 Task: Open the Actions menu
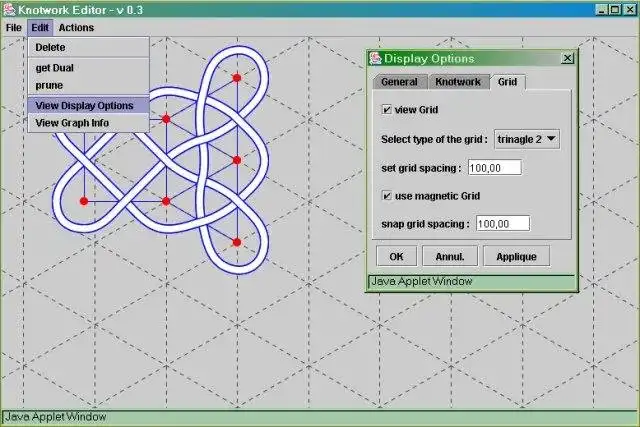pos(76,28)
